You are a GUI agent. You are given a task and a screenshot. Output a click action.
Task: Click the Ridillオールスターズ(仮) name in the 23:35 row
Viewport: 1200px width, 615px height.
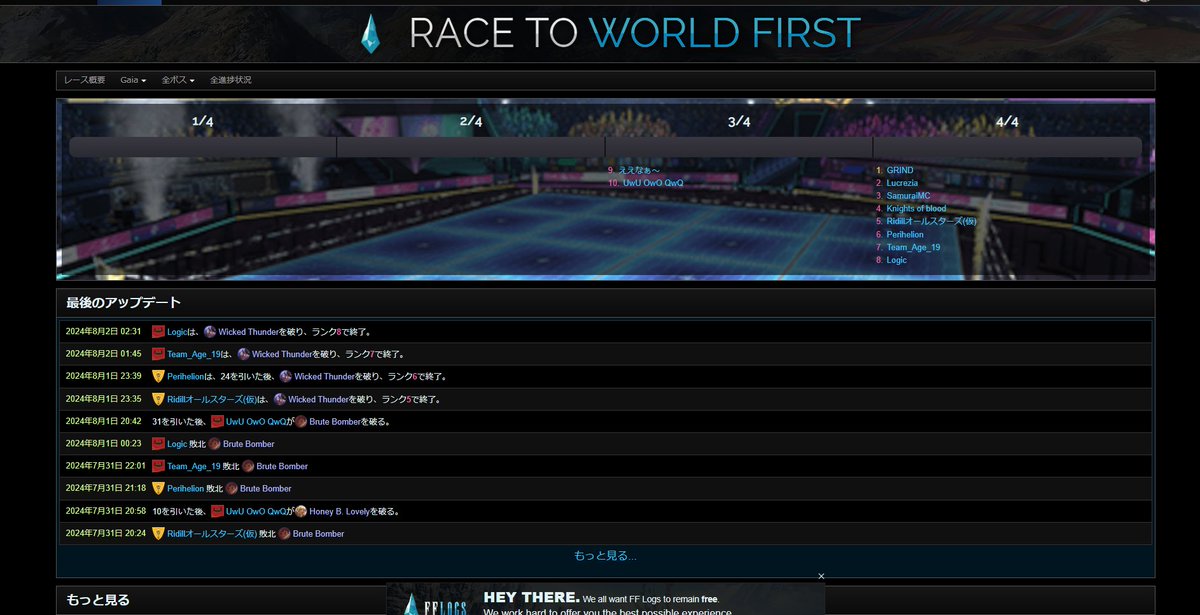pyautogui.click(x=211, y=399)
